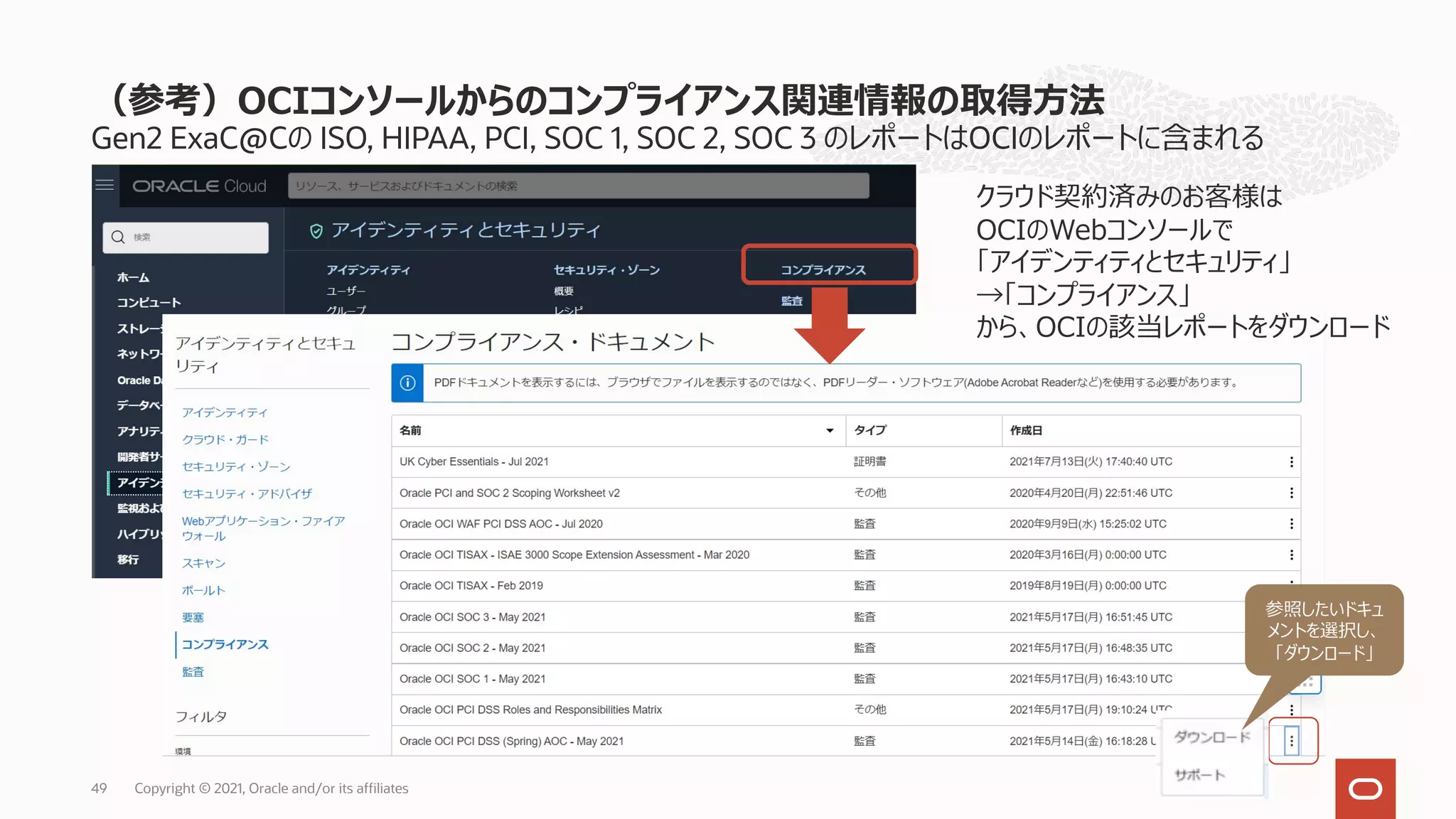Open actions menu for WAF PCI DSS AOC row

click(1291, 524)
